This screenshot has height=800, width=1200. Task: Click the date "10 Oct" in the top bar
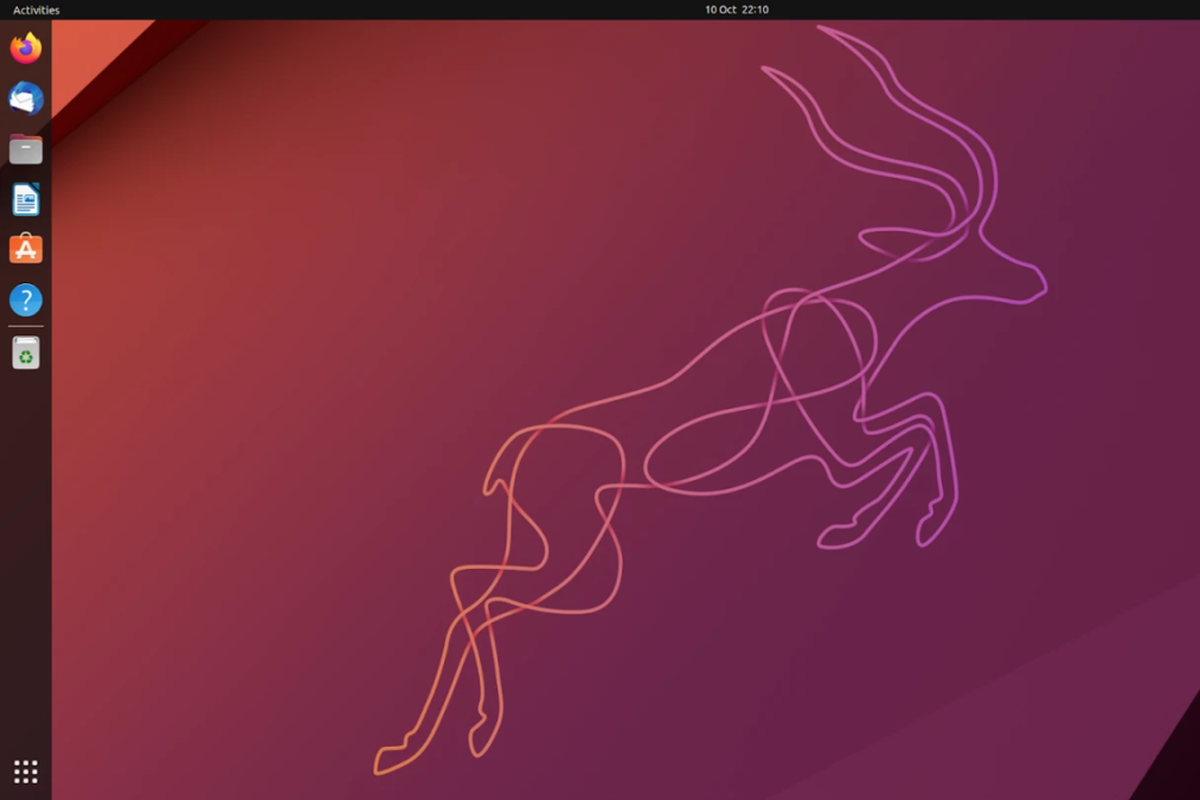719,10
